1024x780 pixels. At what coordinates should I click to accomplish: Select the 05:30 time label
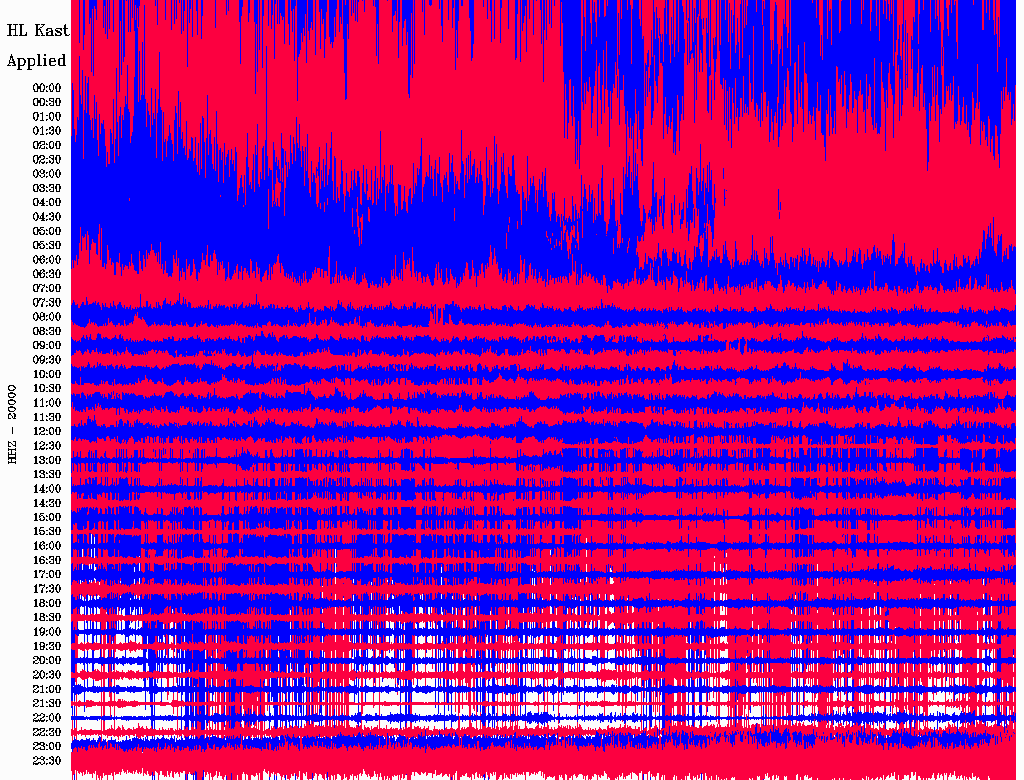pyautogui.click(x=47, y=246)
